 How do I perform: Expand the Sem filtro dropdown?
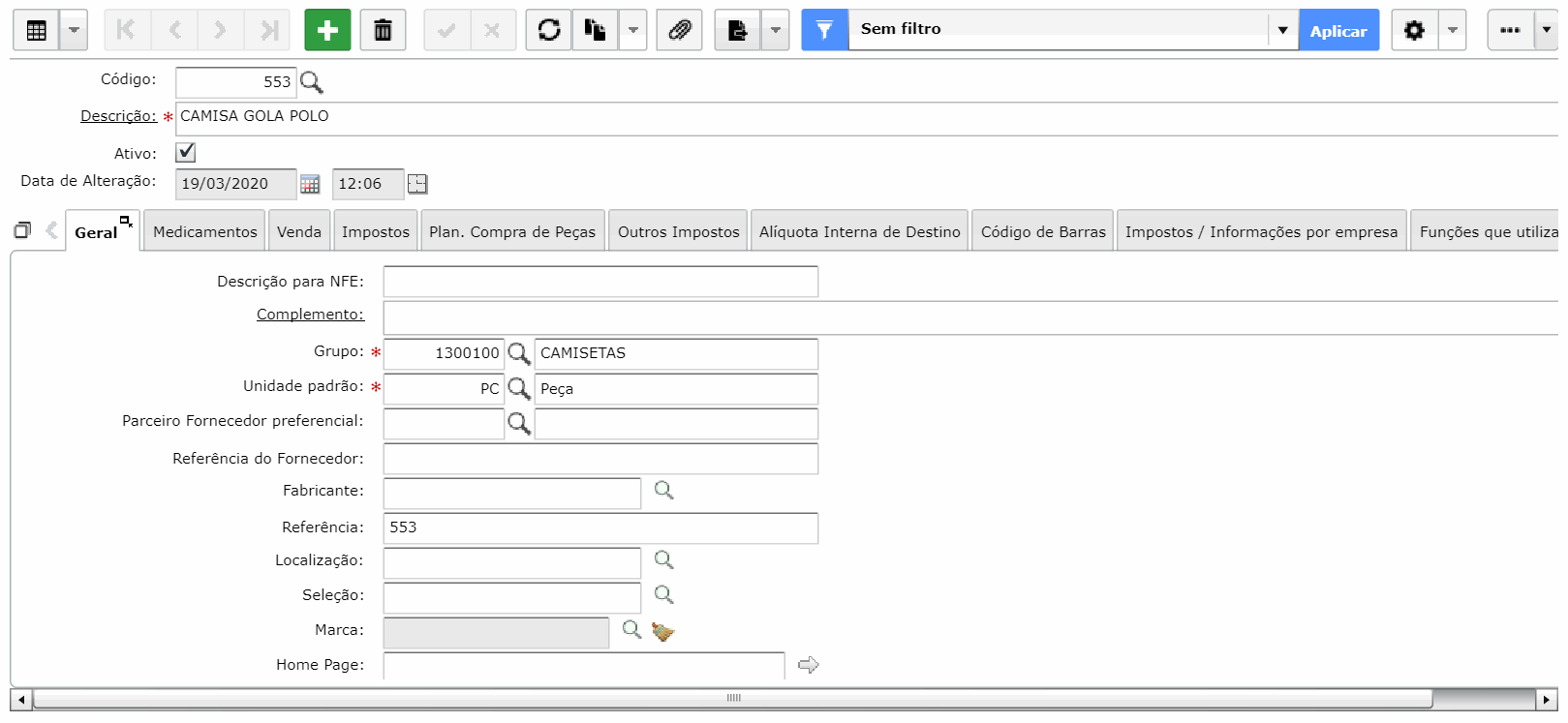[x=1282, y=30]
